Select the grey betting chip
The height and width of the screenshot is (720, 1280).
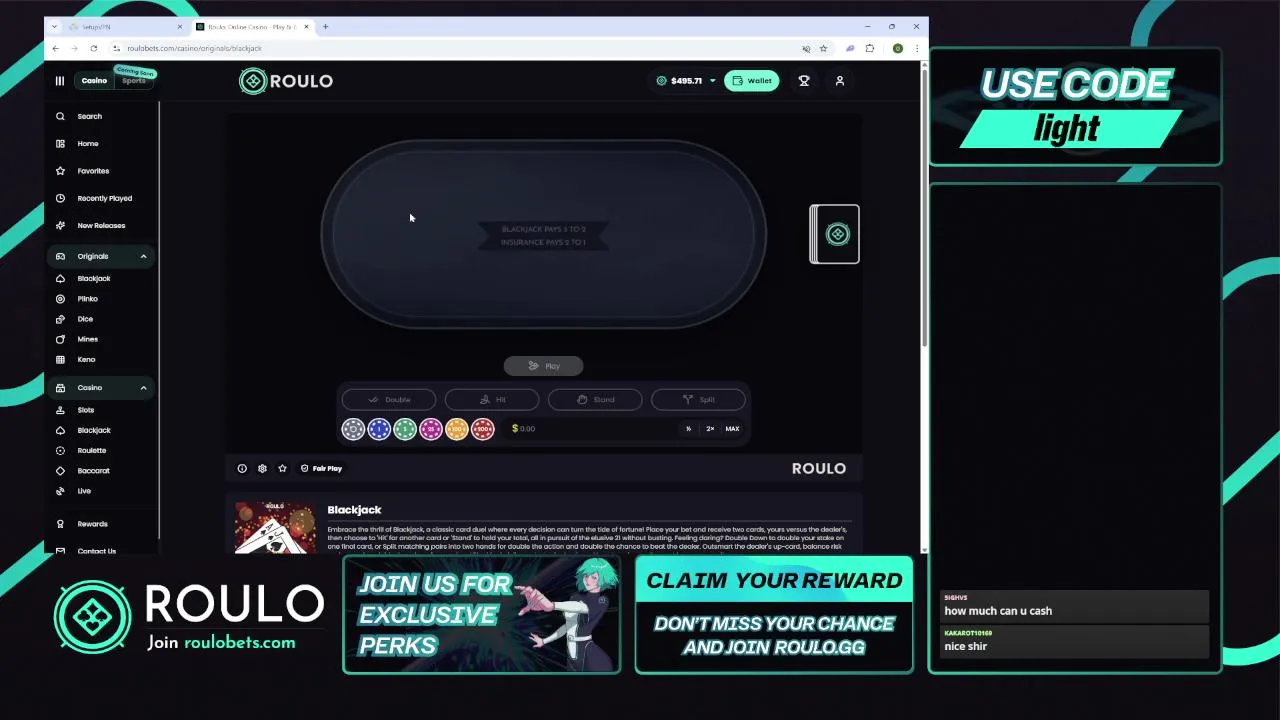[353, 430]
